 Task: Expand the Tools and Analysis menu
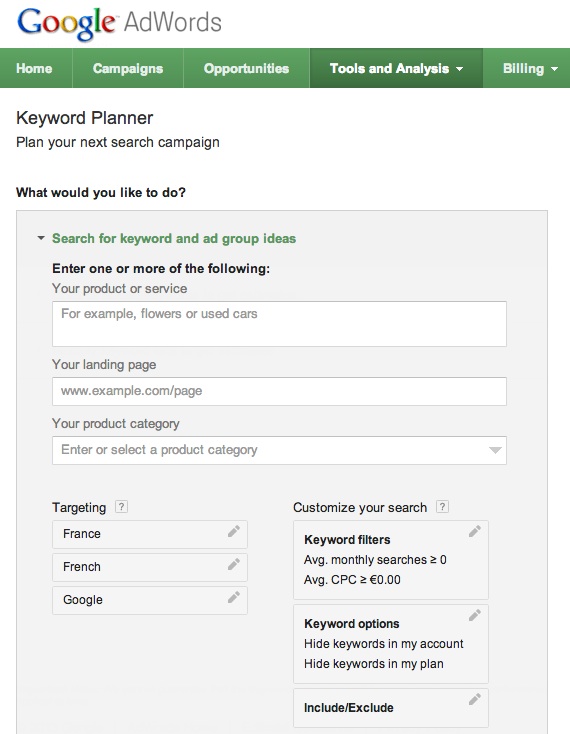[x=396, y=68]
